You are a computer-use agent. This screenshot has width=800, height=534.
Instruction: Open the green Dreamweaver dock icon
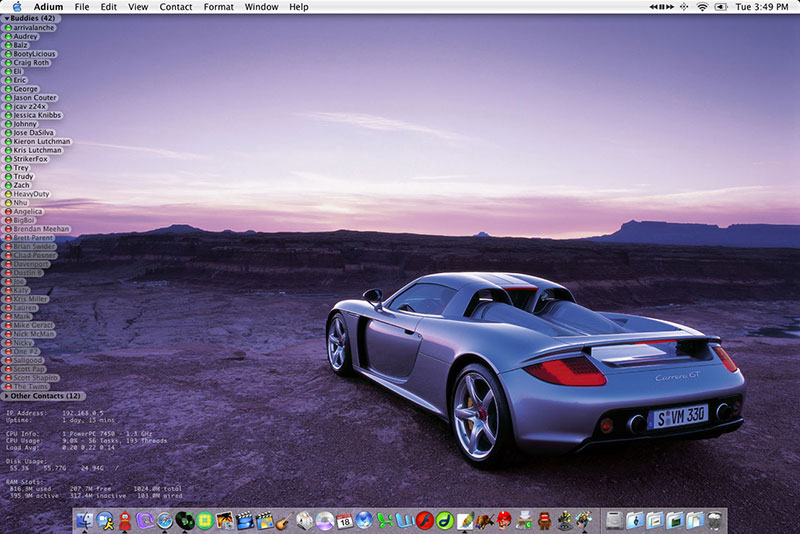click(x=445, y=521)
